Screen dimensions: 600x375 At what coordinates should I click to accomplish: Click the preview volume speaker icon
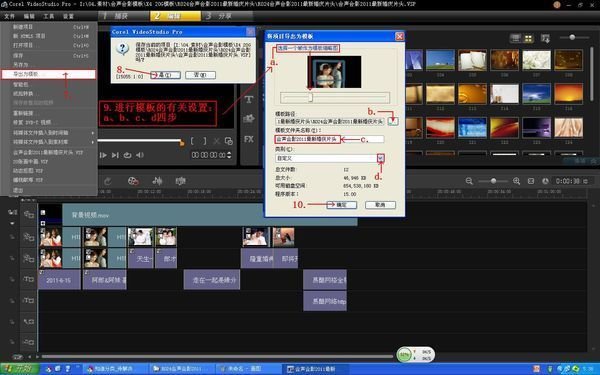point(140,155)
